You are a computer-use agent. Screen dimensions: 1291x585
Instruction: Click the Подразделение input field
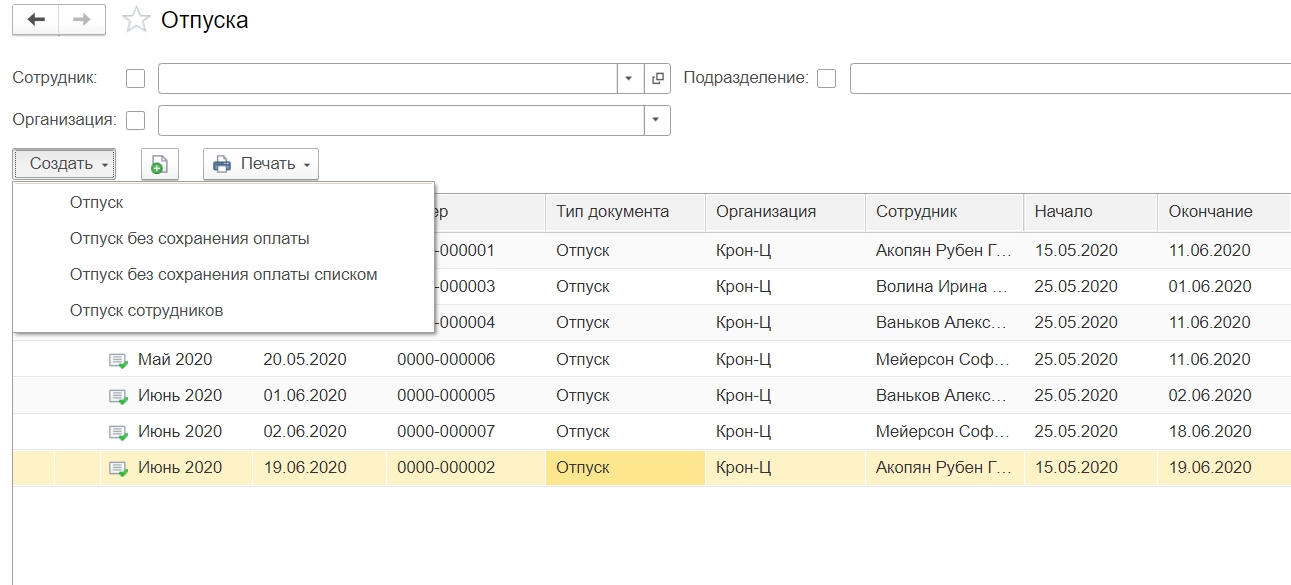click(1070, 78)
